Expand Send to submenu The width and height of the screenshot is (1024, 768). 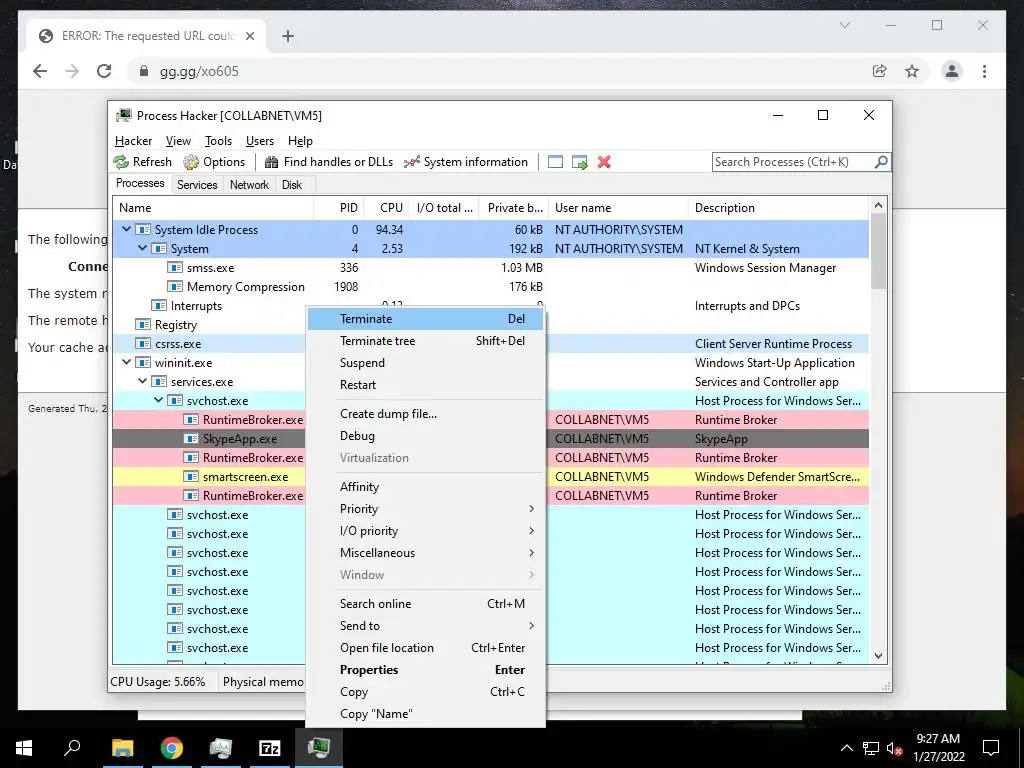coord(425,626)
